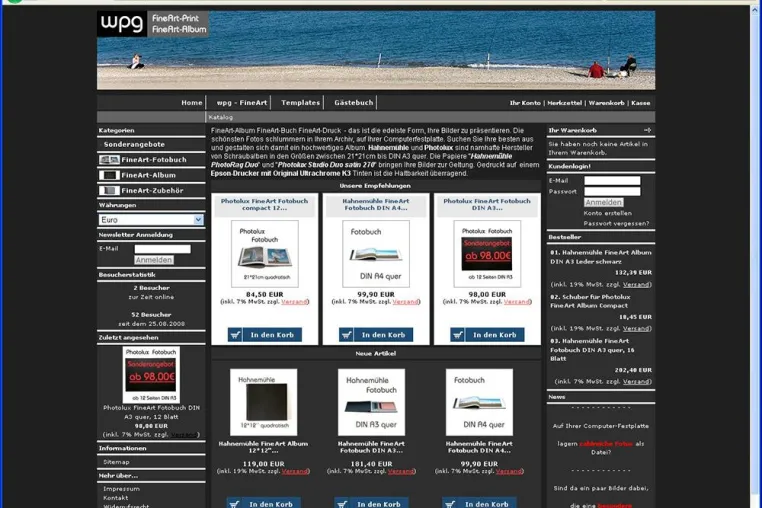
Task: Click recommended Fotobuch DIN A4 quer thumbnail
Action: tap(376, 254)
